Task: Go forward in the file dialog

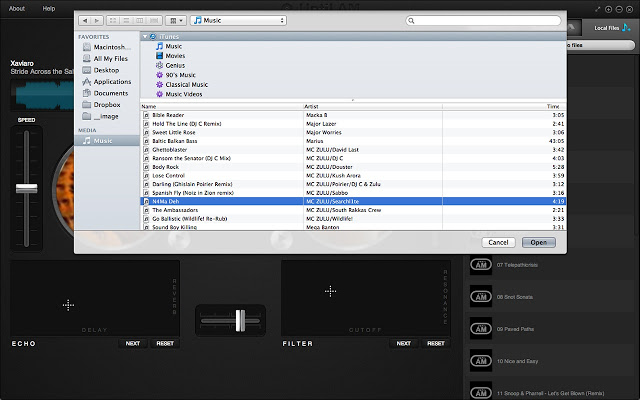Action: (x=97, y=20)
